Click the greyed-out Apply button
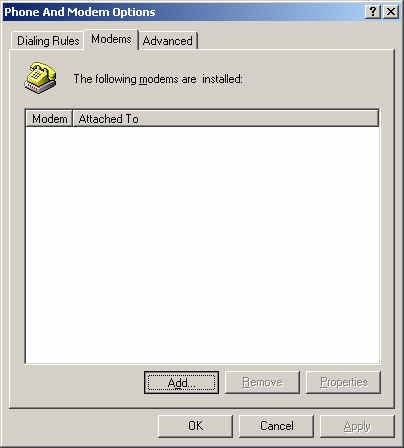The height and width of the screenshot is (448, 404). [x=357, y=426]
